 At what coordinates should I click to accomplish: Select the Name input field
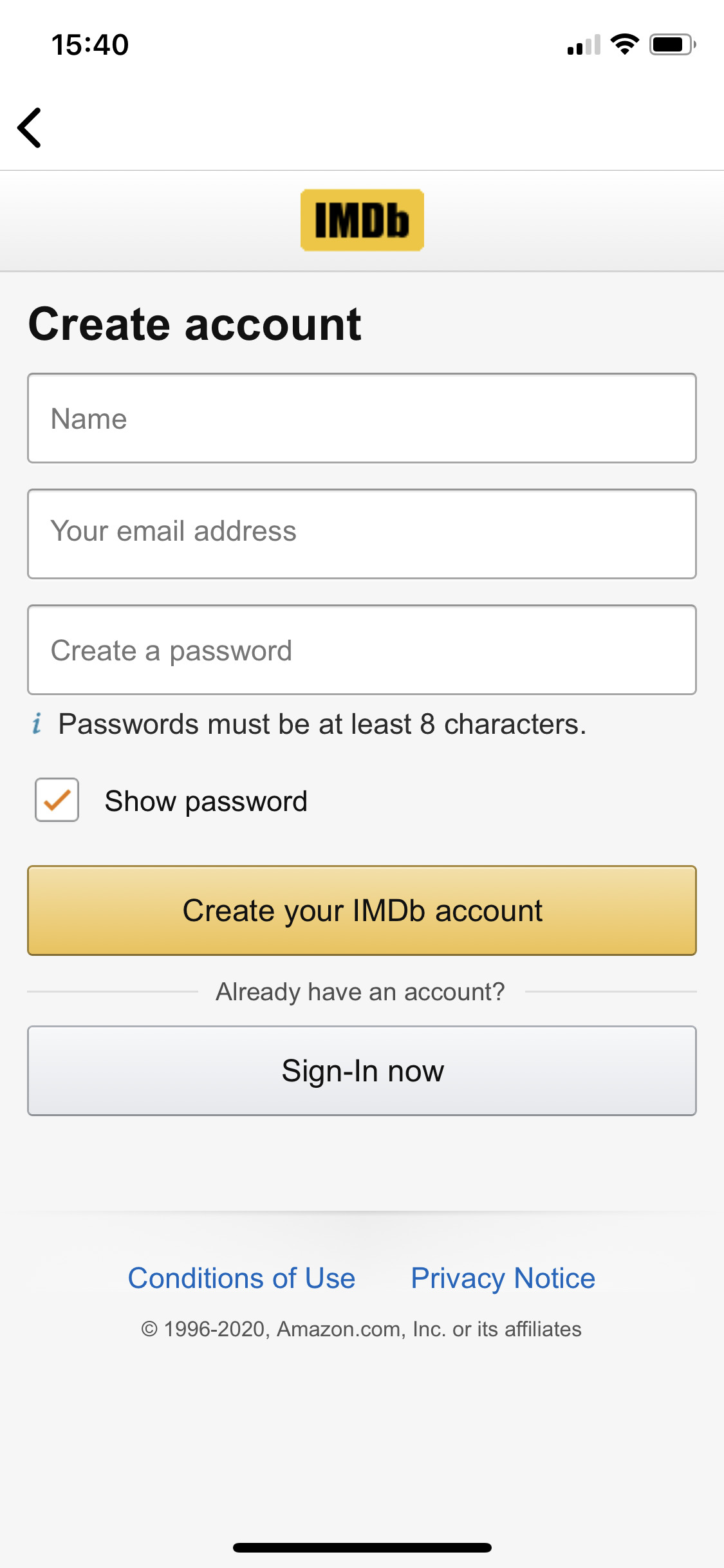pos(362,417)
